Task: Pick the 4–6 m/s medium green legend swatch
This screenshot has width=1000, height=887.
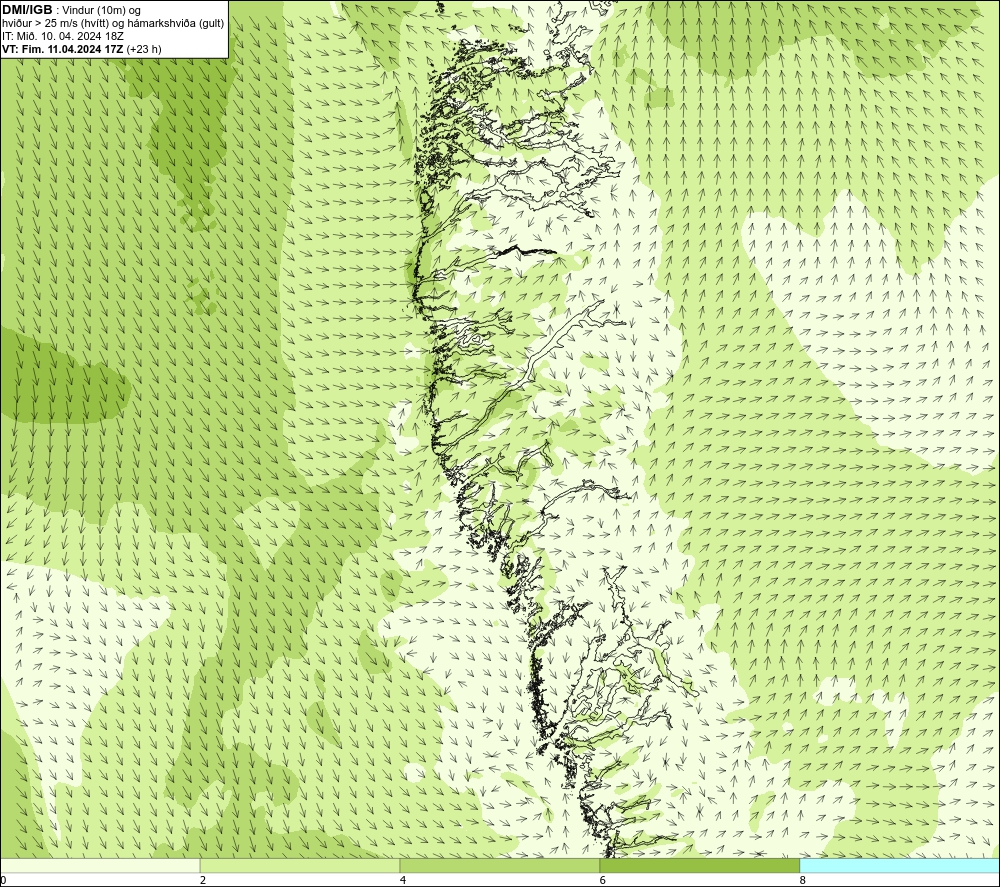Action: tap(499, 866)
